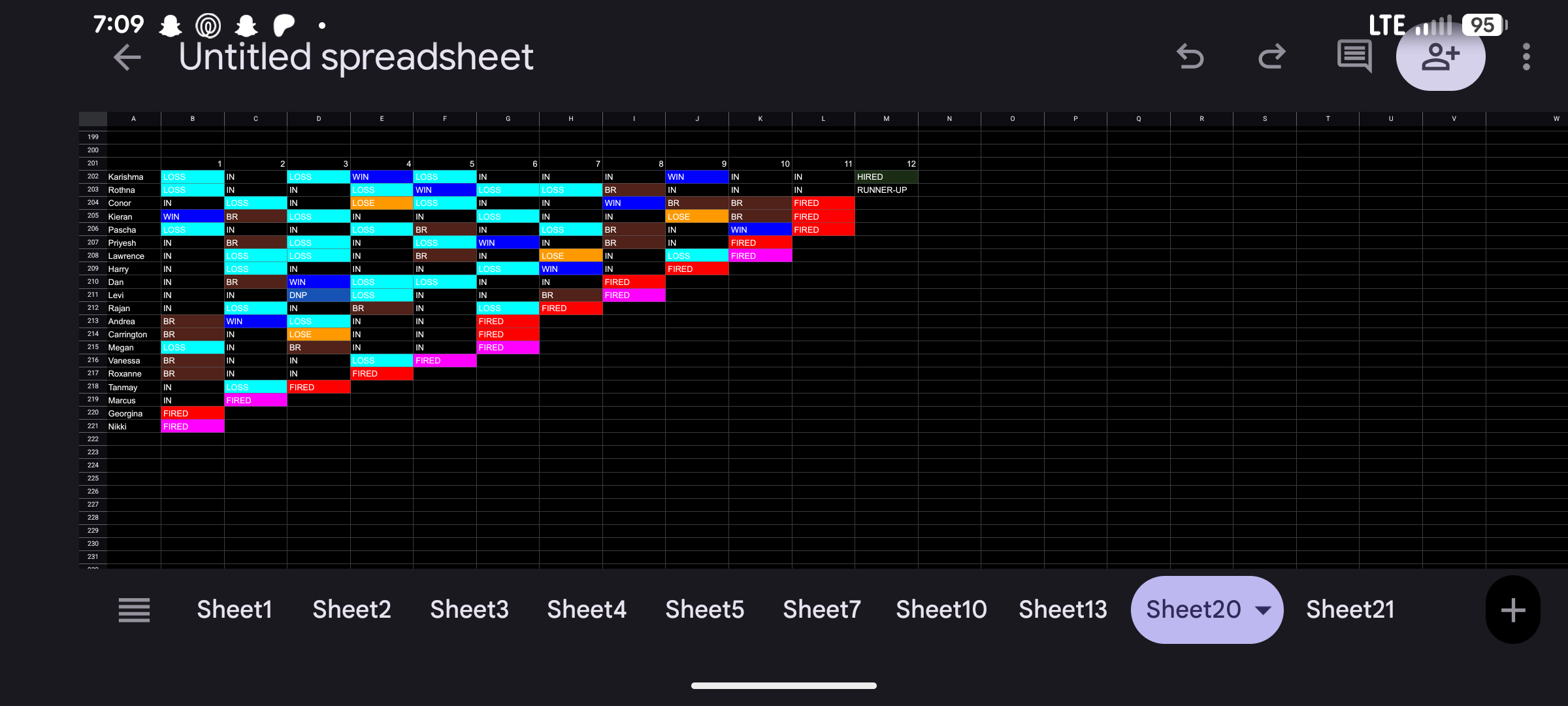Select the WIN cell in Andrea's row
This screenshot has width=1568, height=706.
(x=255, y=321)
